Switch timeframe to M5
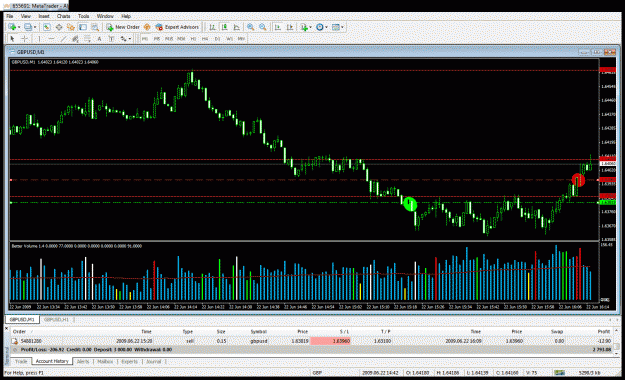The width and height of the screenshot is (625, 380). point(157,39)
